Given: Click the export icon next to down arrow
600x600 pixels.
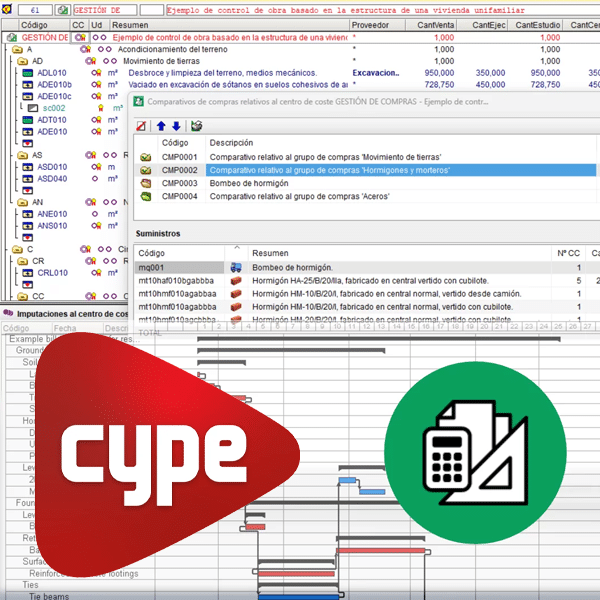Looking at the screenshot, I should coord(196,126).
